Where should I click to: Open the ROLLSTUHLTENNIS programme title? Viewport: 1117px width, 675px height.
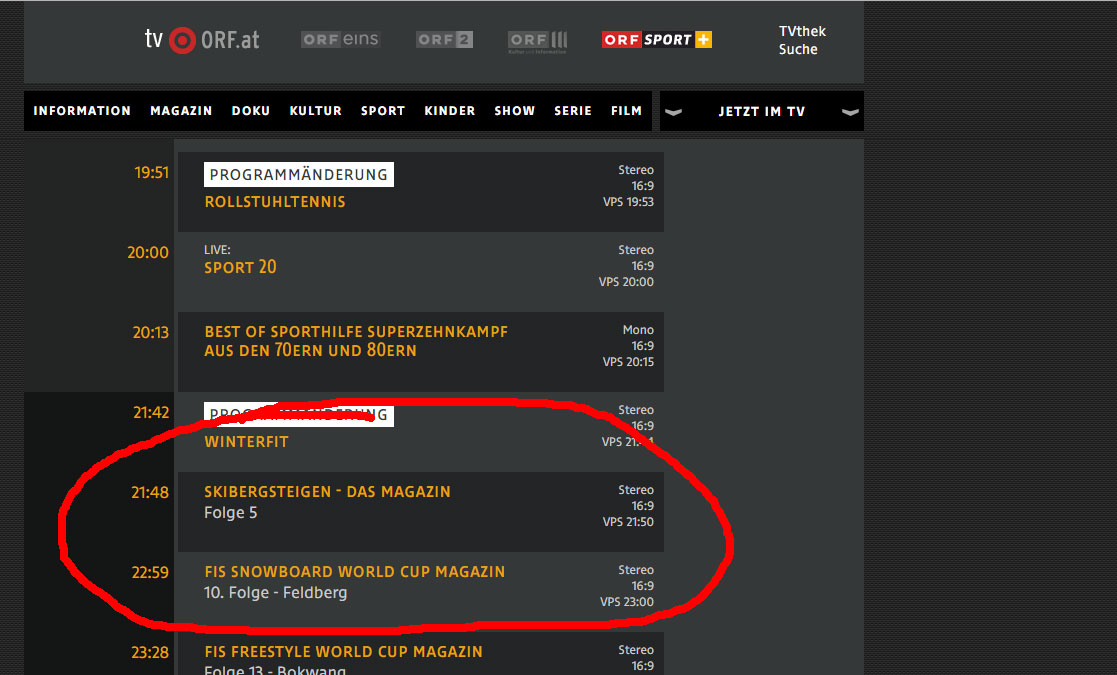click(275, 202)
